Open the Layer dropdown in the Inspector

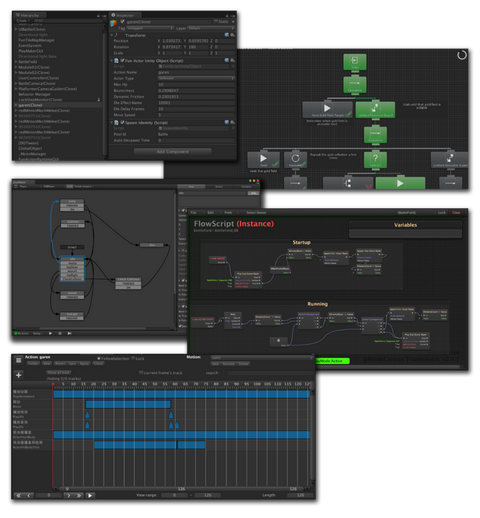pyautogui.click(x=211, y=28)
